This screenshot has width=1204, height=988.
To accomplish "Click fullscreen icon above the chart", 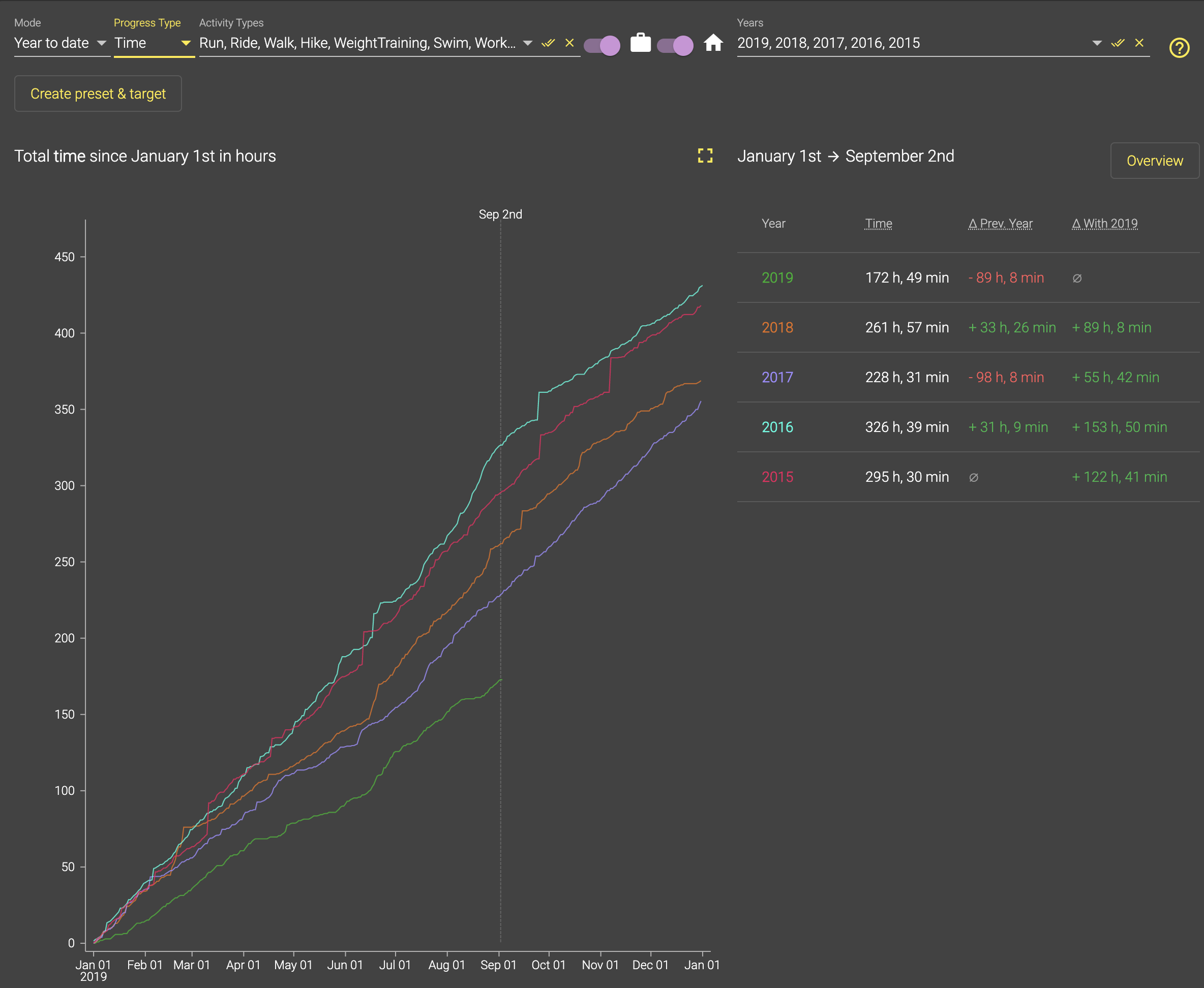I will tap(705, 156).
